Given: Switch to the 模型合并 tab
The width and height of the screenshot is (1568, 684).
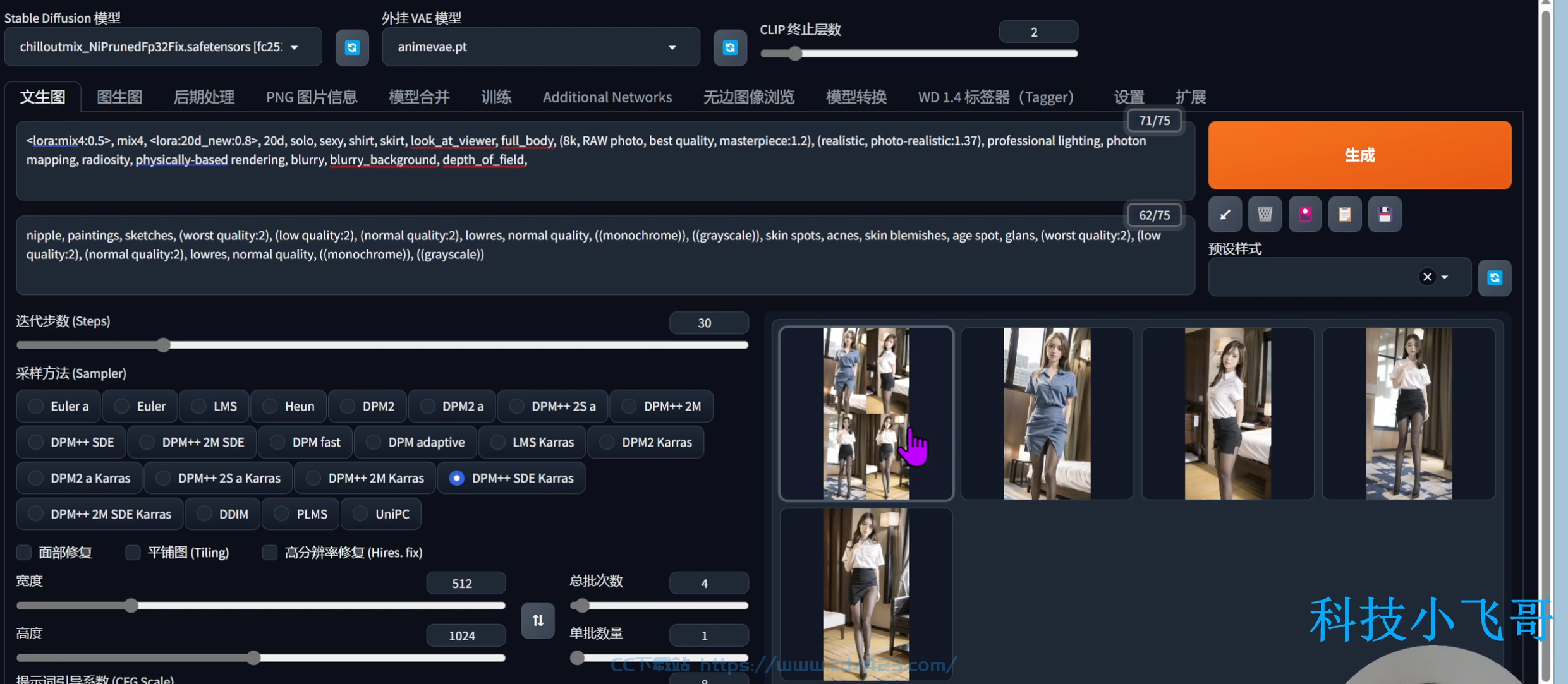Looking at the screenshot, I should 419,97.
